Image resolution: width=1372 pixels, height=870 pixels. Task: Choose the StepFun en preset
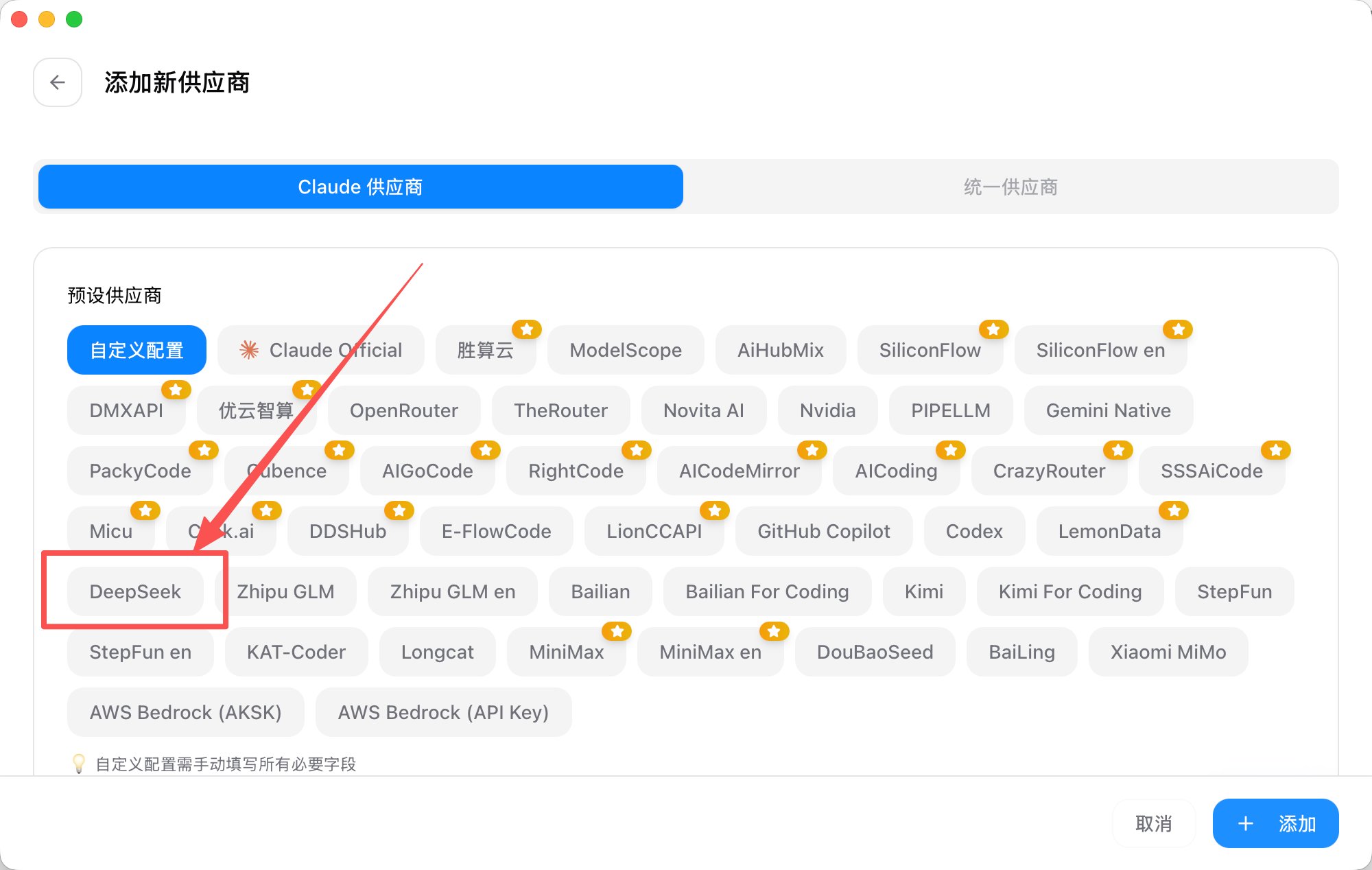[141, 652]
